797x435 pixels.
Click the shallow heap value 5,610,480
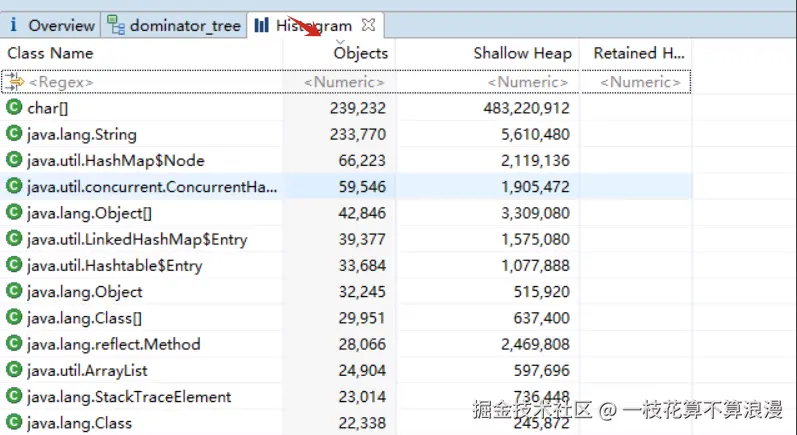tap(535, 134)
